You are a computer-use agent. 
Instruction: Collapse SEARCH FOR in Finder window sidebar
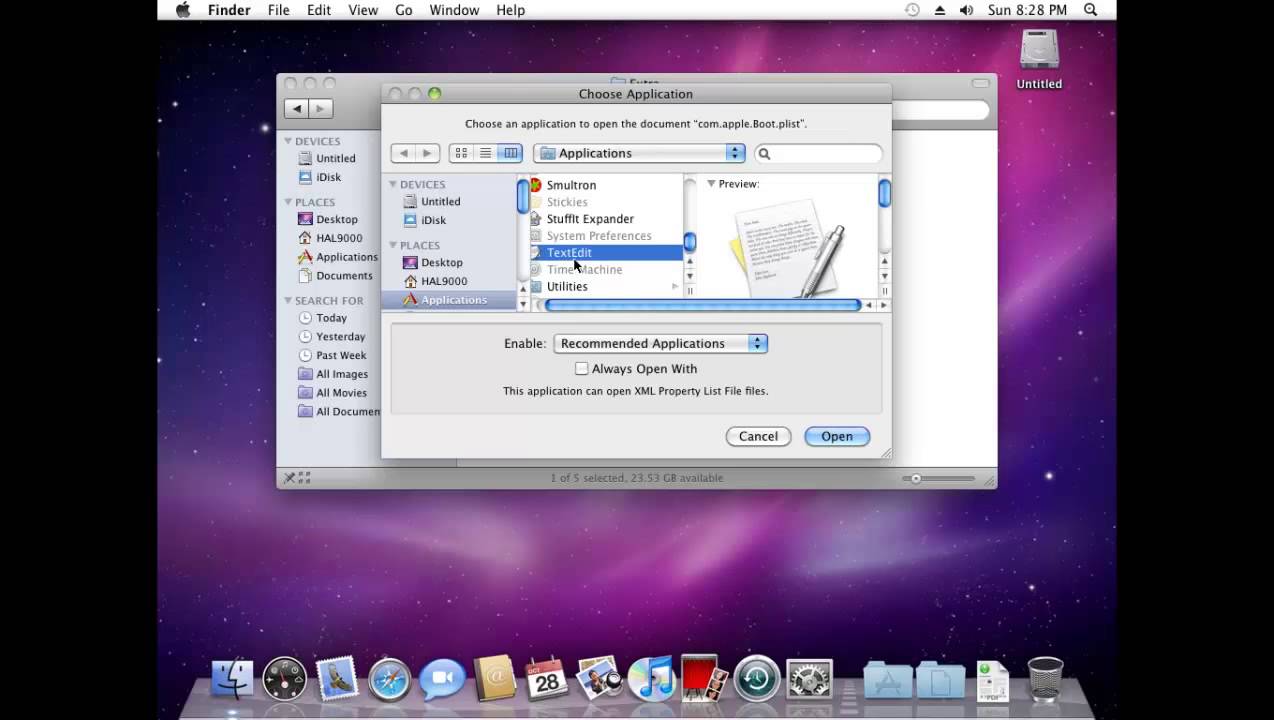coord(288,300)
